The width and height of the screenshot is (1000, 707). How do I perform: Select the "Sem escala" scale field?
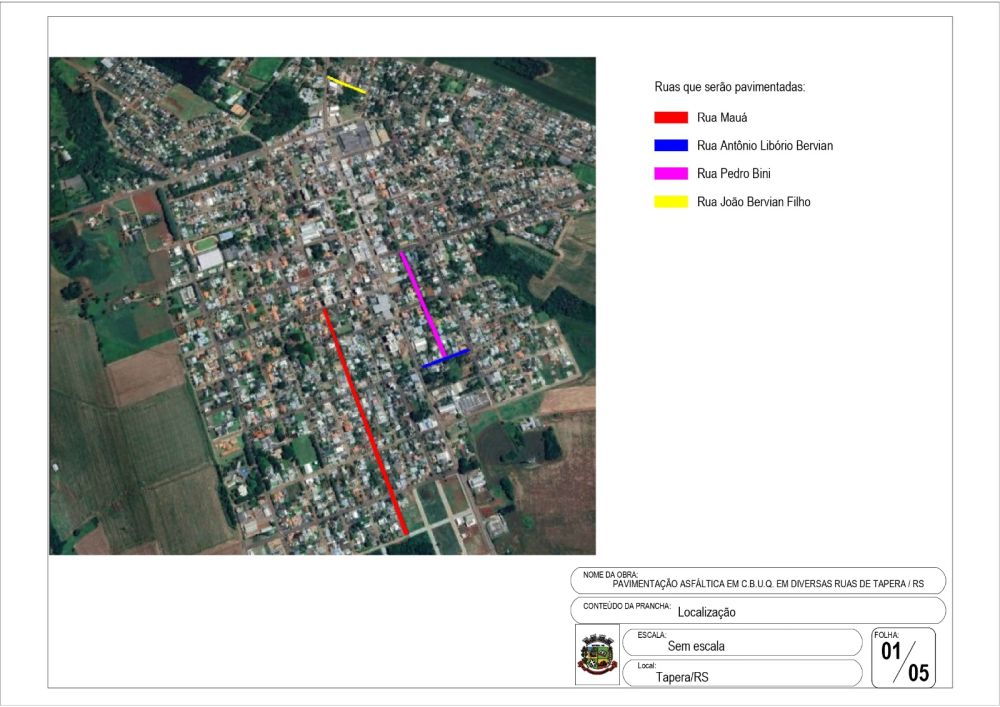(x=696, y=646)
